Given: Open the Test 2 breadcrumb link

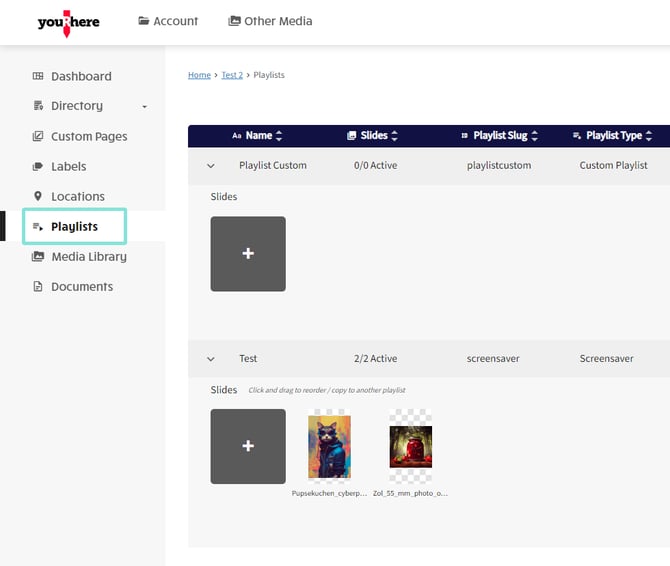Looking at the screenshot, I should click(232, 75).
